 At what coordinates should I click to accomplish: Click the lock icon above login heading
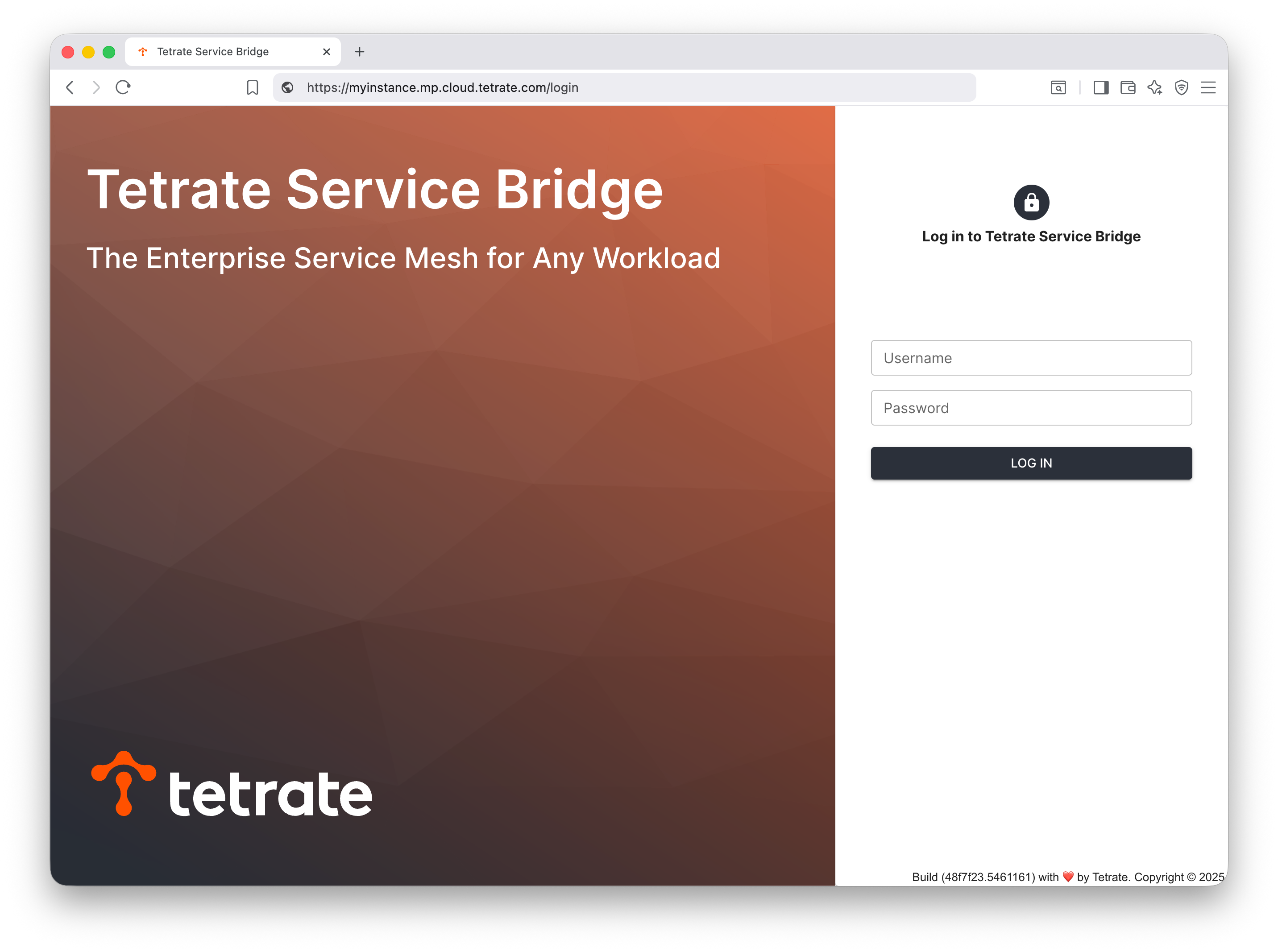[1031, 202]
